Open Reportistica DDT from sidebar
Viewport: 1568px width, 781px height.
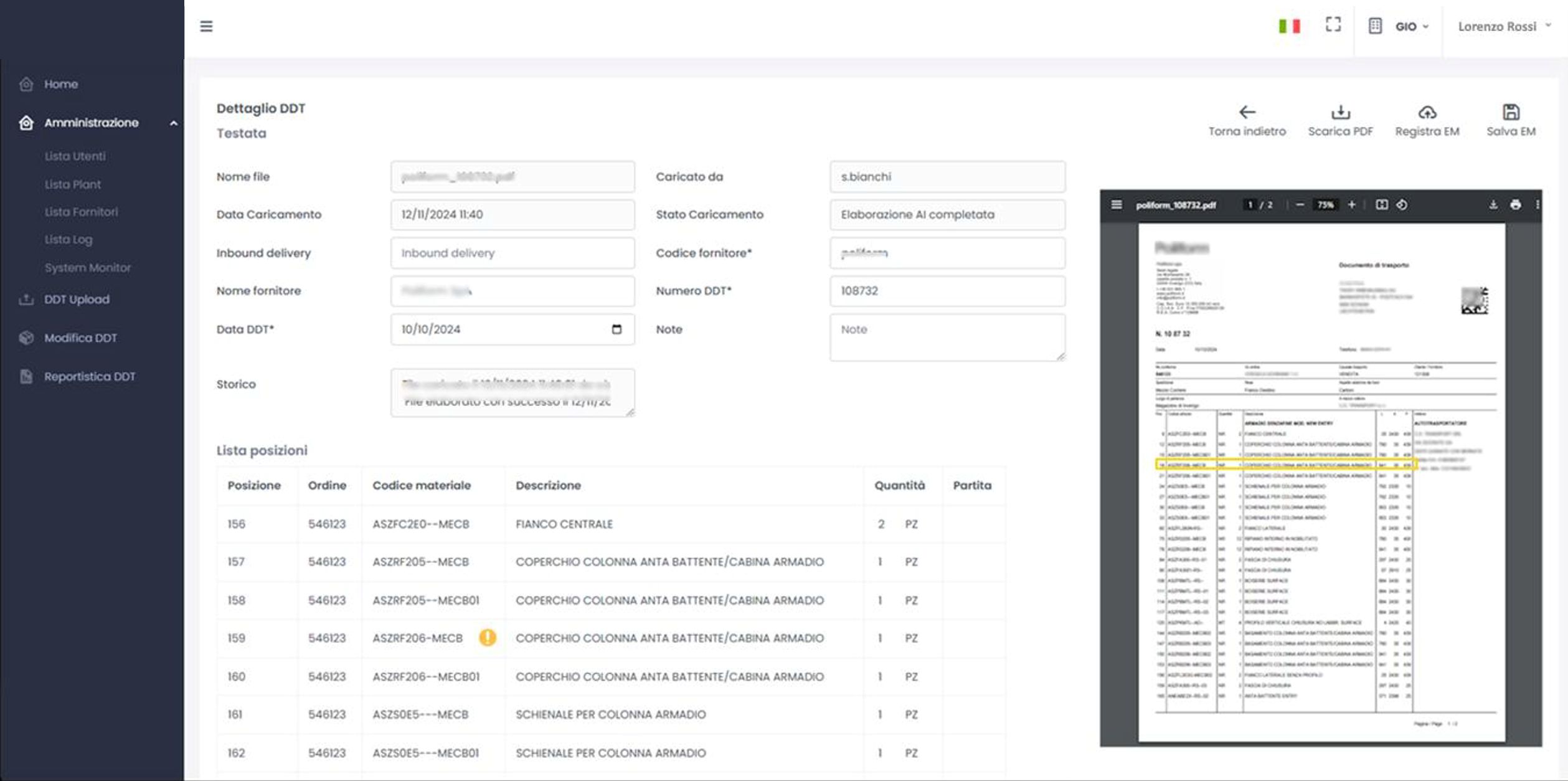(89, 377)
